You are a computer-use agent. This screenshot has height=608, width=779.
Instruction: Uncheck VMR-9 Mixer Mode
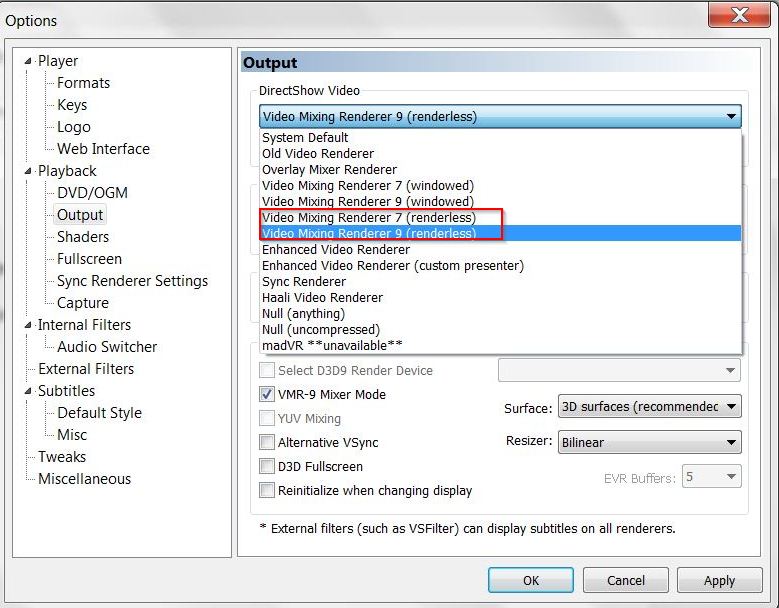pos(267,394)
